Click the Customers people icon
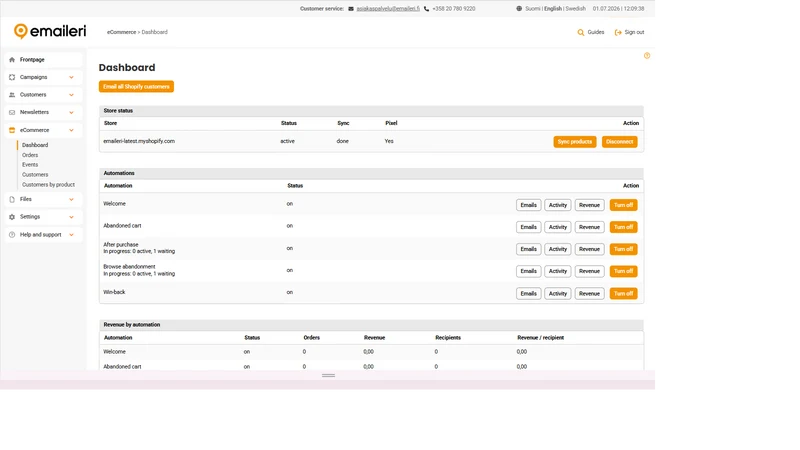Screen dimensions: 800x450 12,95
